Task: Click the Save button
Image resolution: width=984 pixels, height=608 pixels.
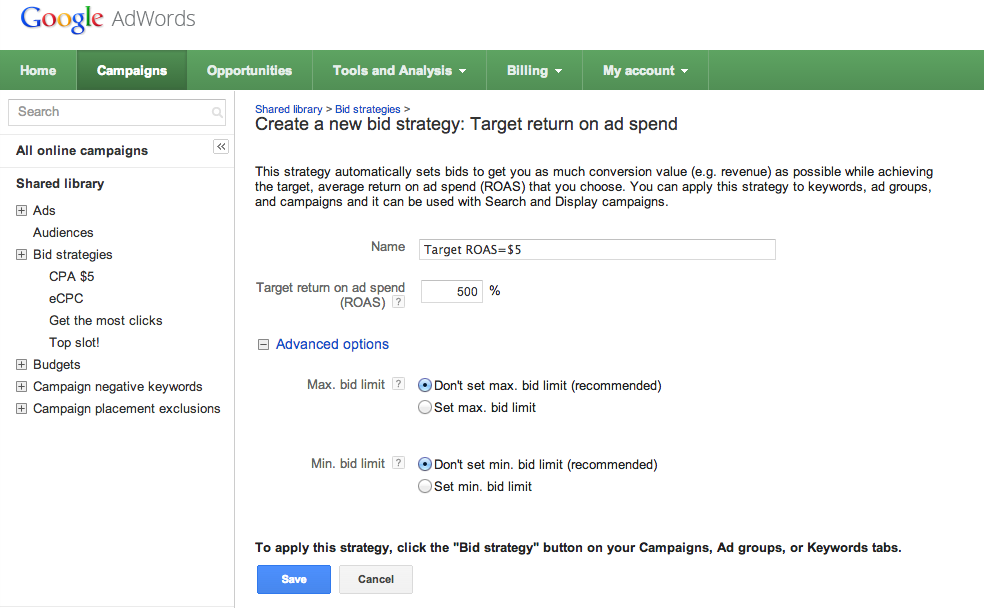Action: click(293, 579)
